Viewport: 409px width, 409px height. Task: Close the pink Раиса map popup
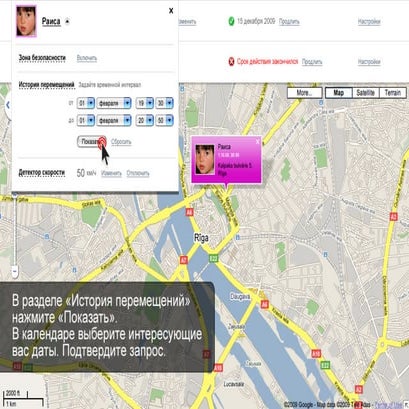257,142
